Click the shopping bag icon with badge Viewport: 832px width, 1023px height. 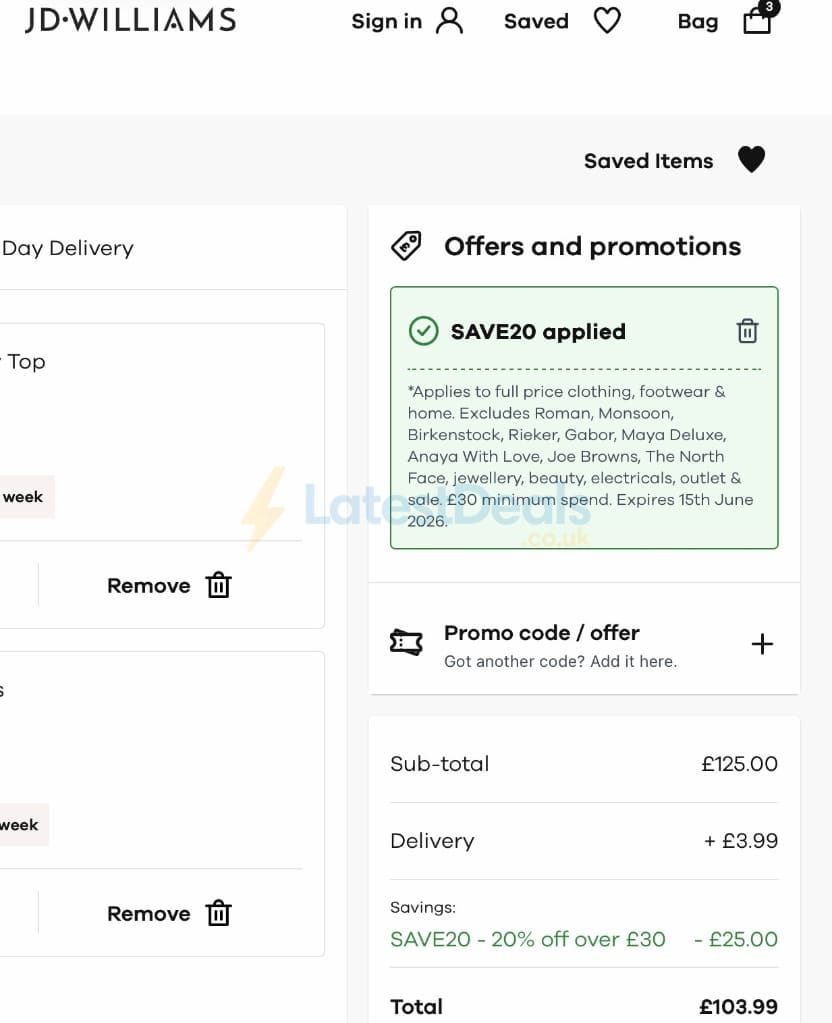760,18
